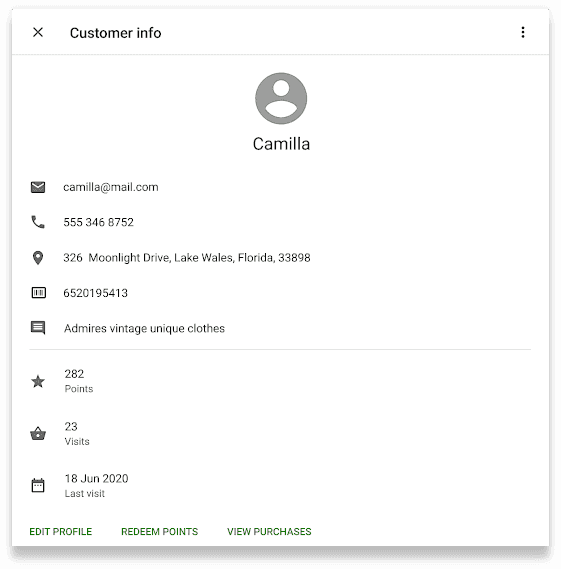The image size is (561, 569).
Task: Click the visits basket icon
Action: (x=38, y=433)
